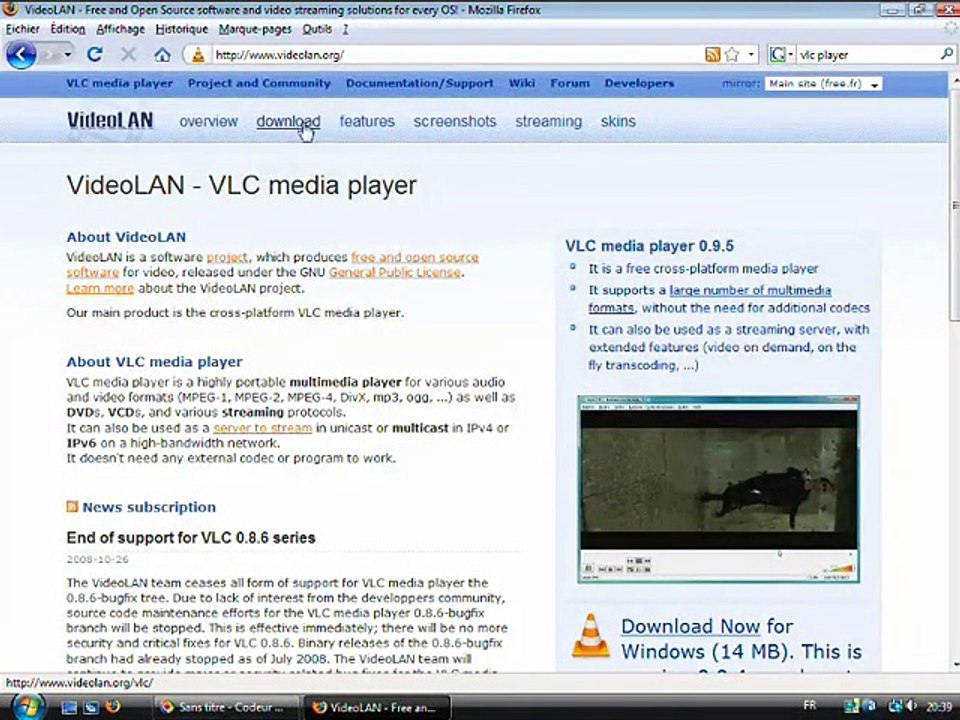This screenshot has height=720, width=960.
Task: Switch to the skins tab
Action: tap(618, 121)
